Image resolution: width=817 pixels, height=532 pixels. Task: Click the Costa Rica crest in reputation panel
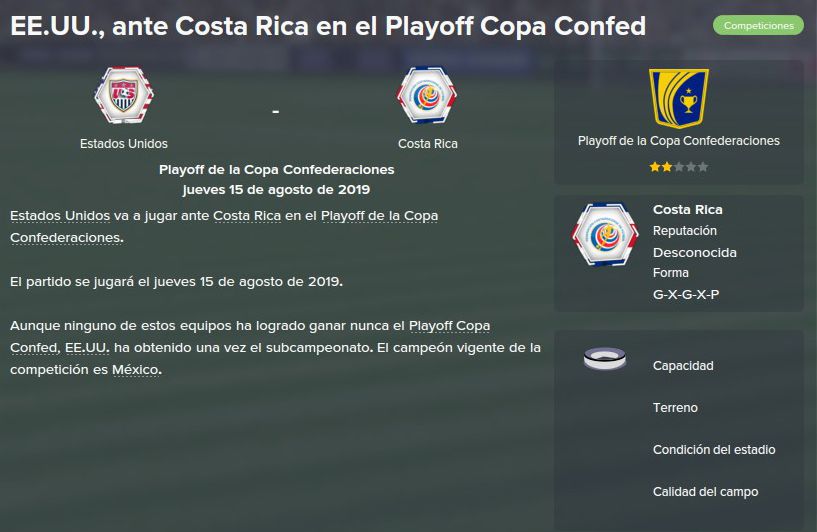click(x=604, y=234)
